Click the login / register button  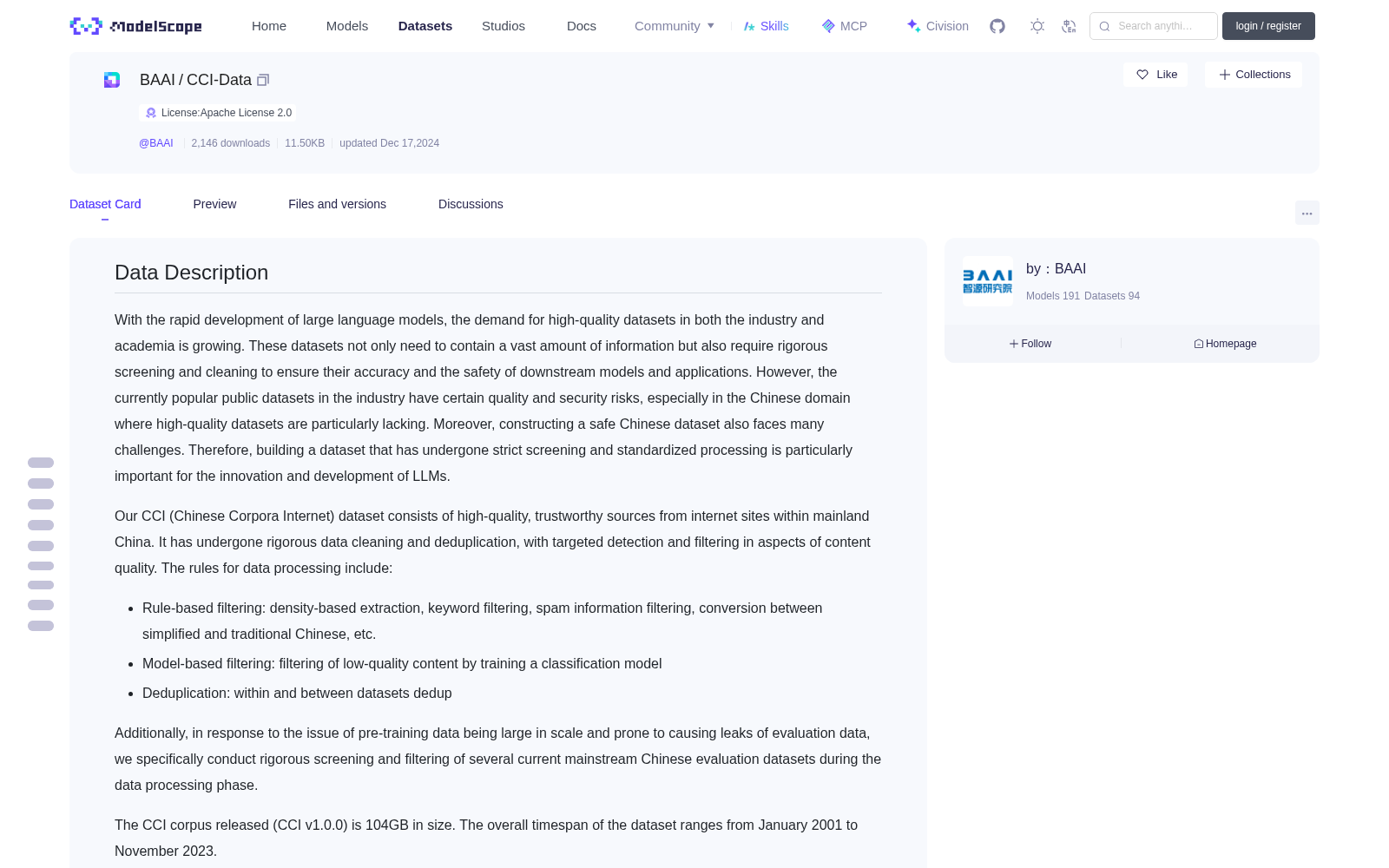pos(1268,26)
